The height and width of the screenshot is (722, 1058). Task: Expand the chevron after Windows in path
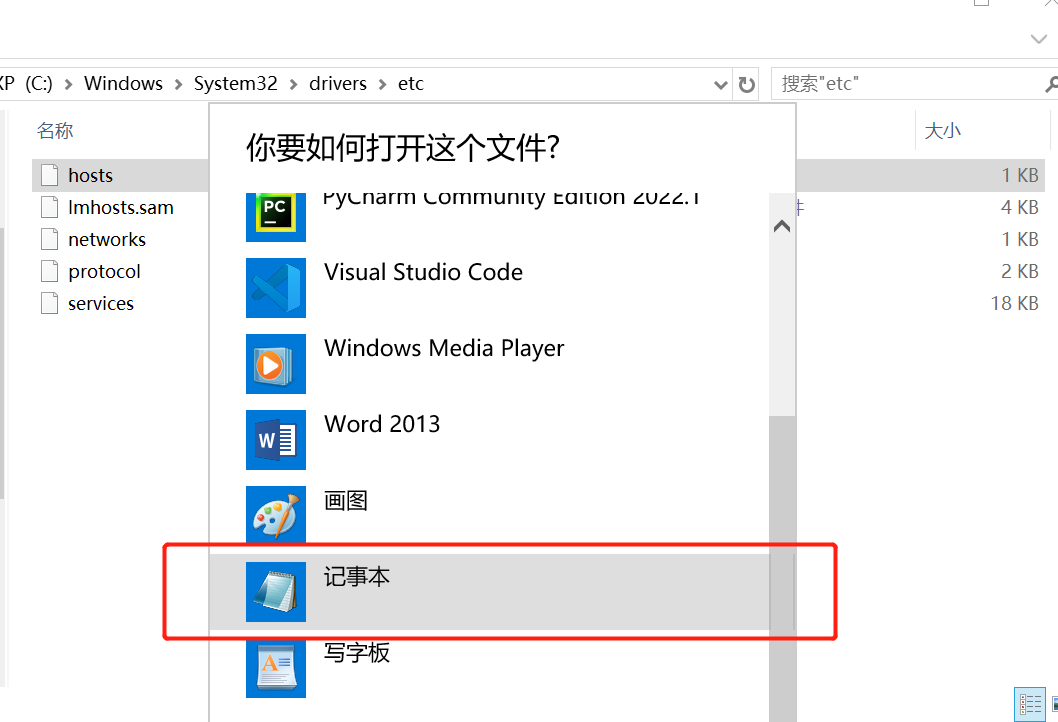[178, 84]
